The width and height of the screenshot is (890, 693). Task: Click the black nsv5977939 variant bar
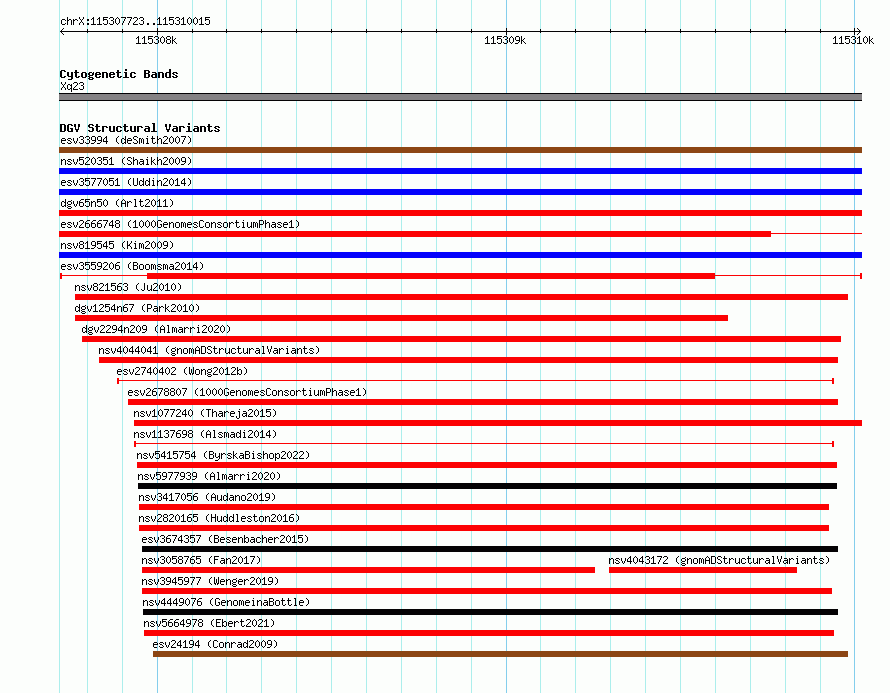(488, 486)
